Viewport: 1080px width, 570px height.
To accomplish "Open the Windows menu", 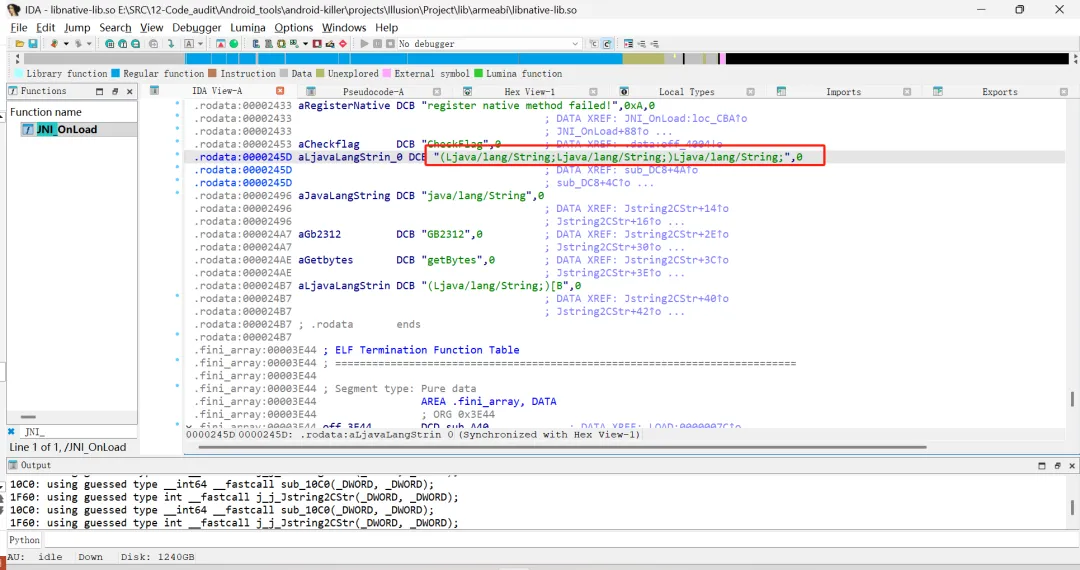I will click(x=344, y=28).
